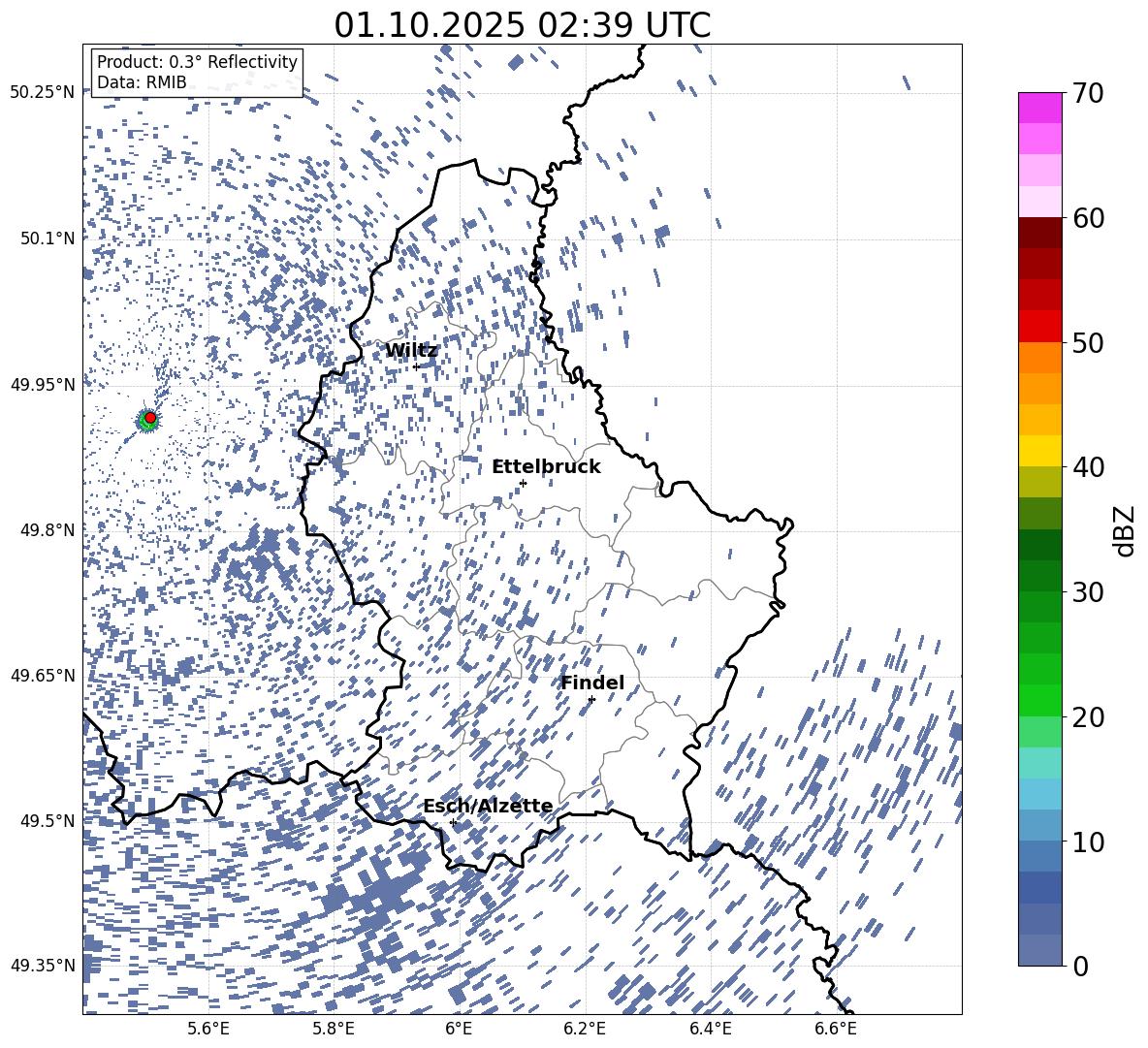Click the Data: RMIB text
The image size is (1148, 1048).
142,82
